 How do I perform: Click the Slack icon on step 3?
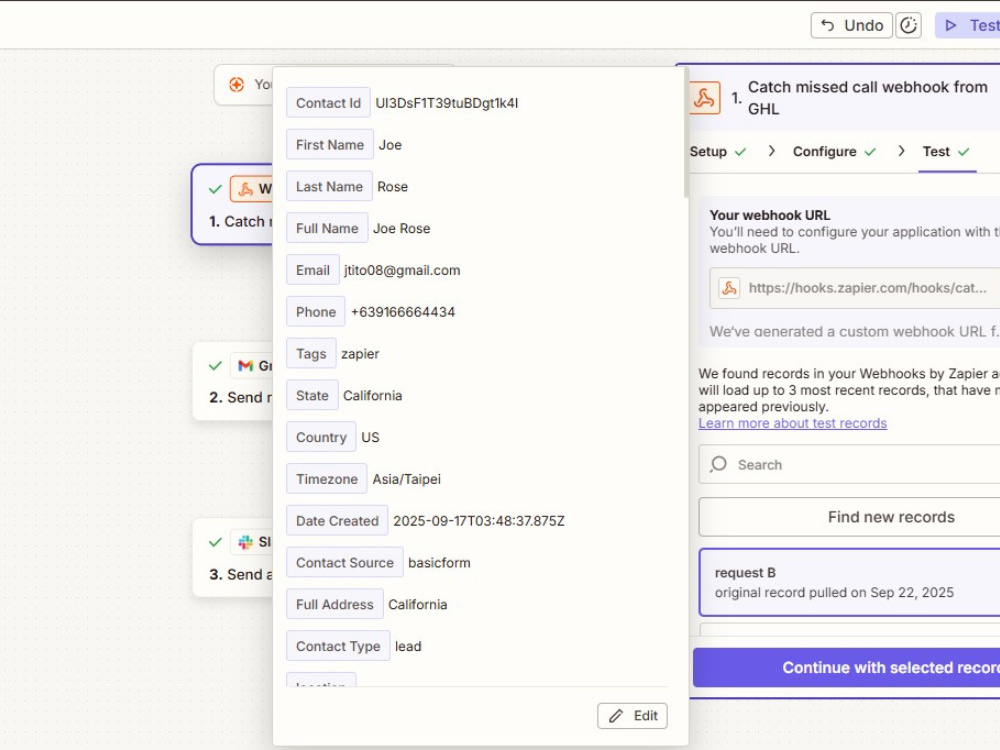(246, 542)
